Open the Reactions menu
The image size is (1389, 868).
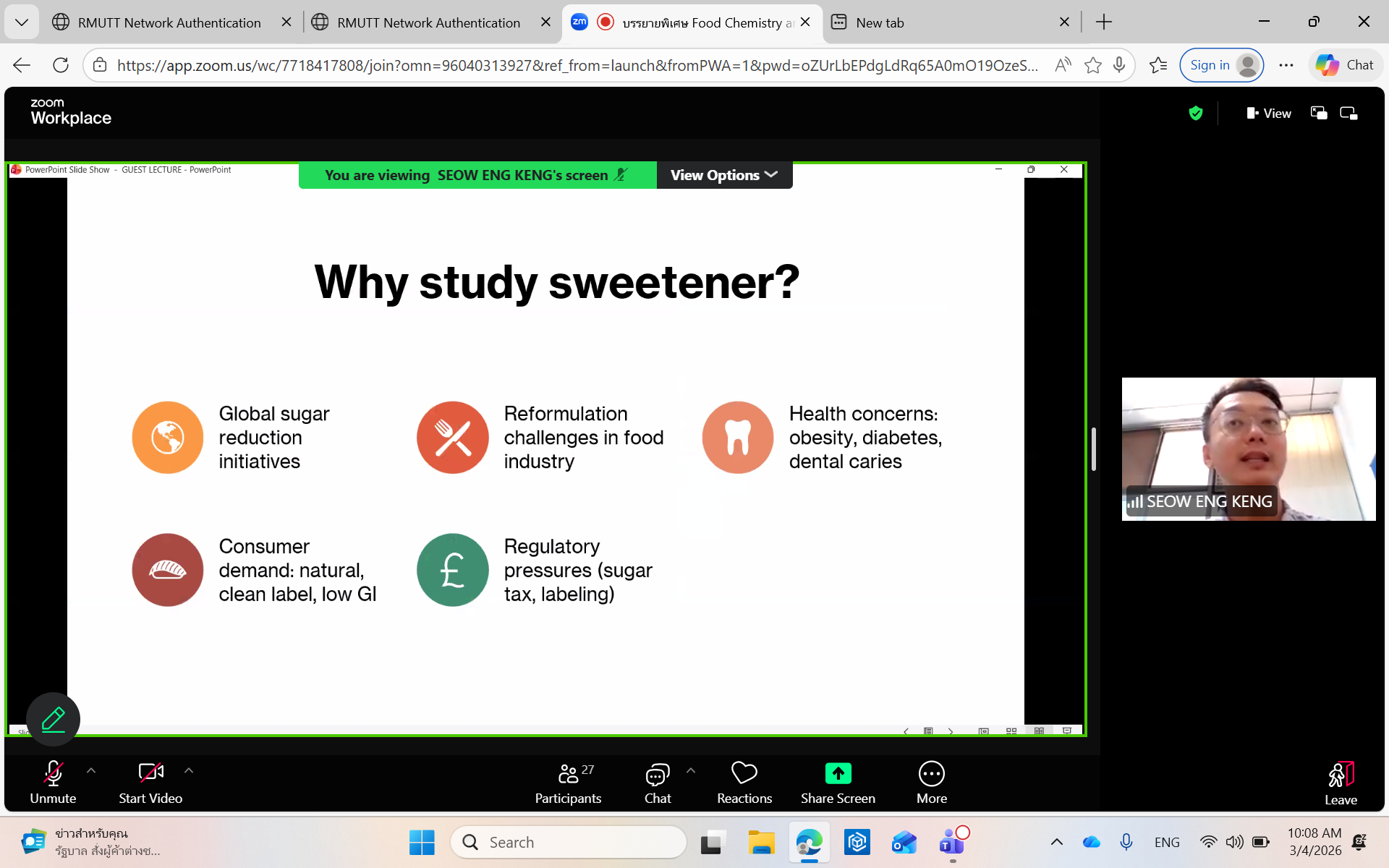coord(744,783)
